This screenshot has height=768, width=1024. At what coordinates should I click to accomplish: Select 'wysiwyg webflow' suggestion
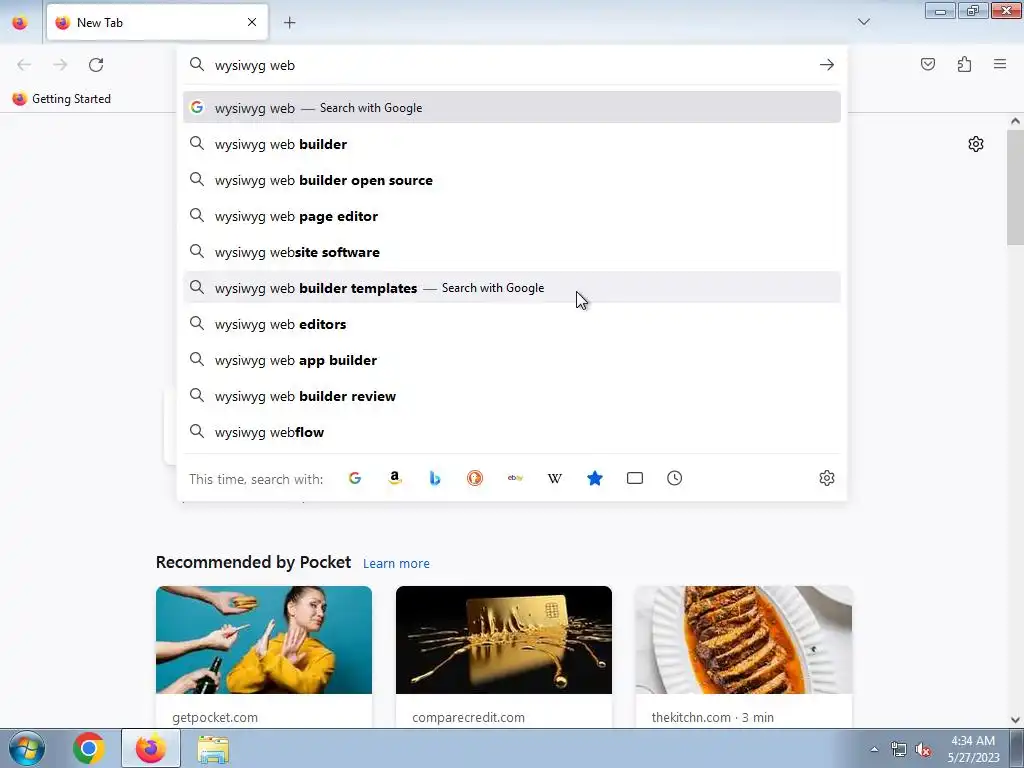(512, 432)
